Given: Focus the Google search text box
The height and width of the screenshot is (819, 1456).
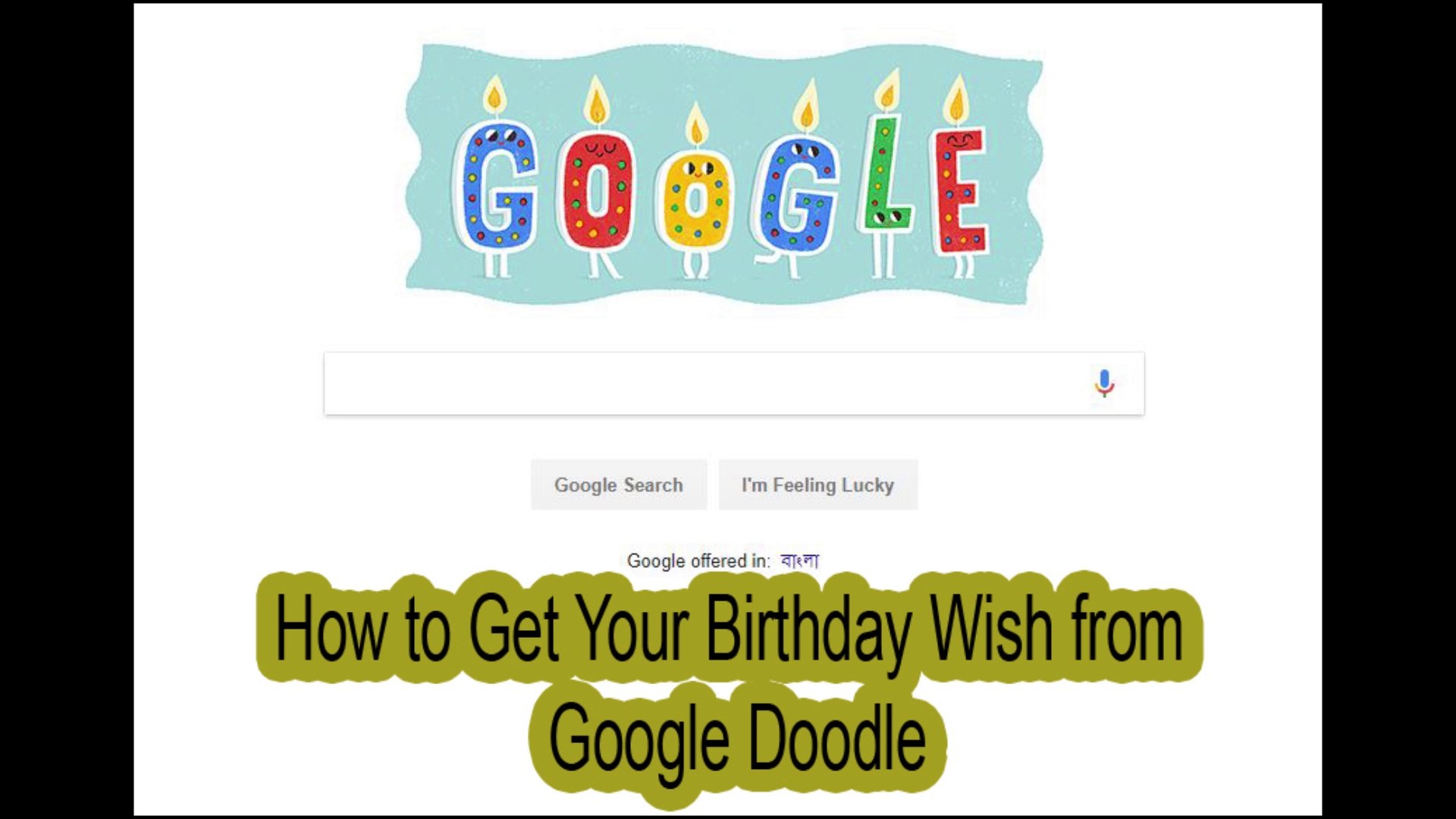Looking at the screenshot, I should coord(734,384).
